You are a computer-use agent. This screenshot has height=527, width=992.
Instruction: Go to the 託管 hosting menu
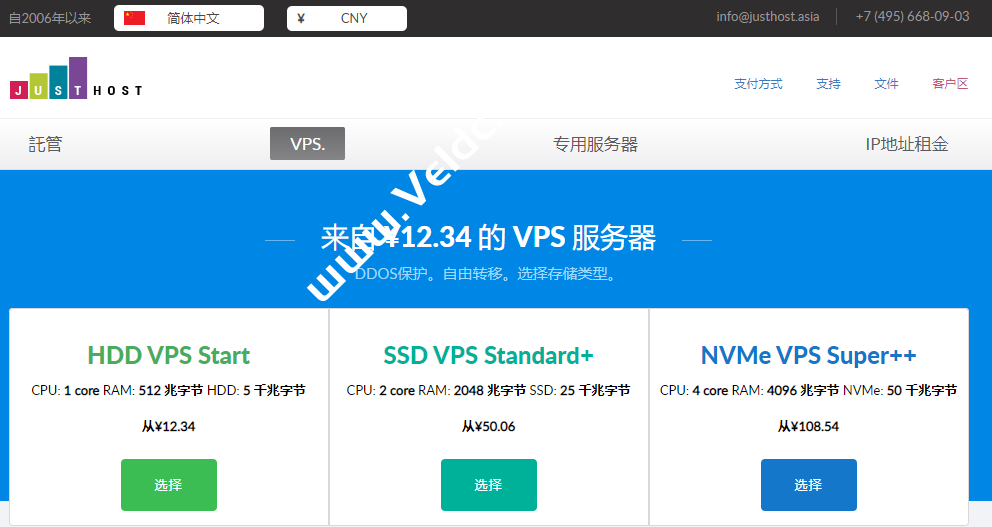(46, 144)
